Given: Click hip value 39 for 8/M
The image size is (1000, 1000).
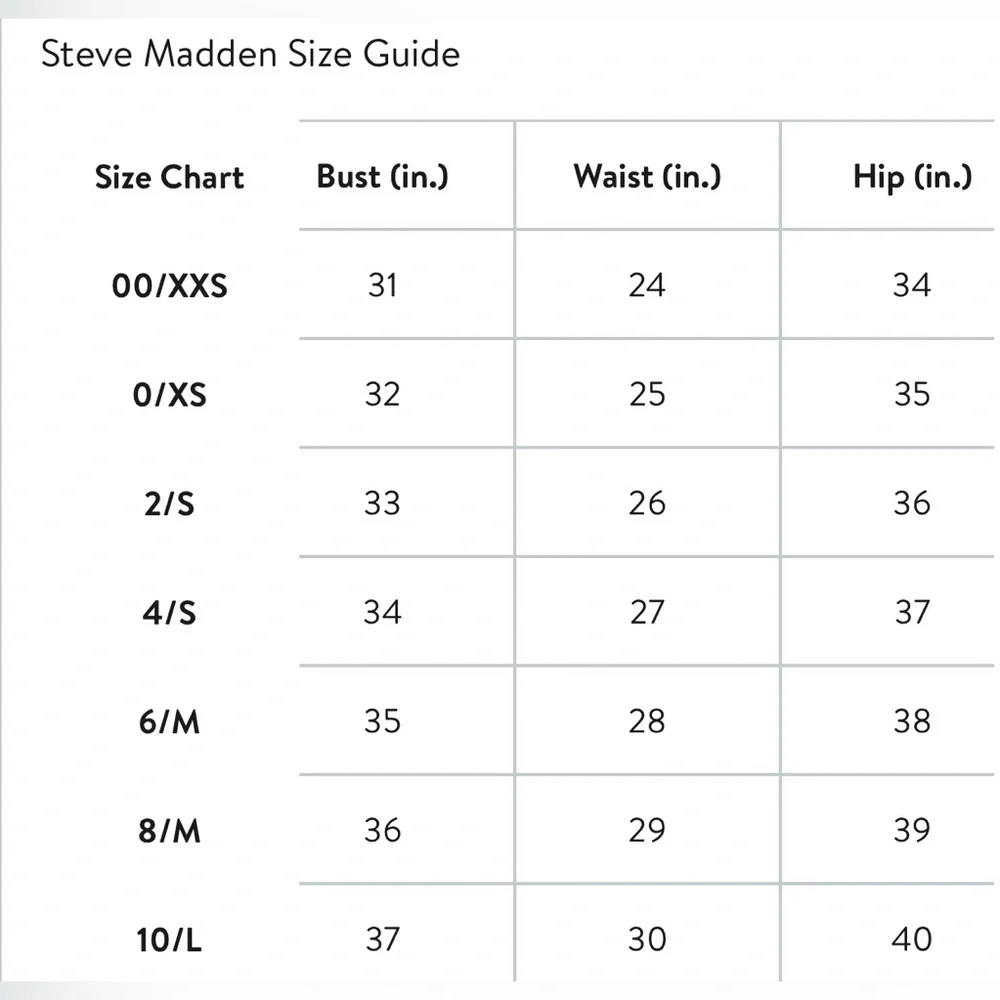Looking at the screenshot, I should [912, 830].
